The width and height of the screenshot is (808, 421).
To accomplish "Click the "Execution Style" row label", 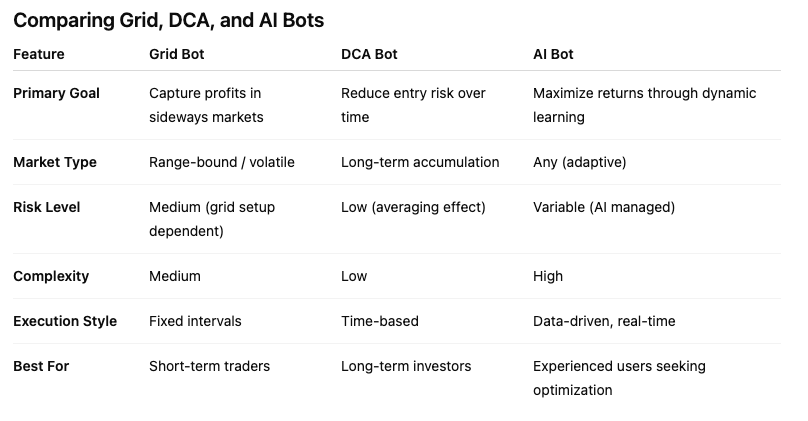I will pyautogui.click(x=65, y=321).
